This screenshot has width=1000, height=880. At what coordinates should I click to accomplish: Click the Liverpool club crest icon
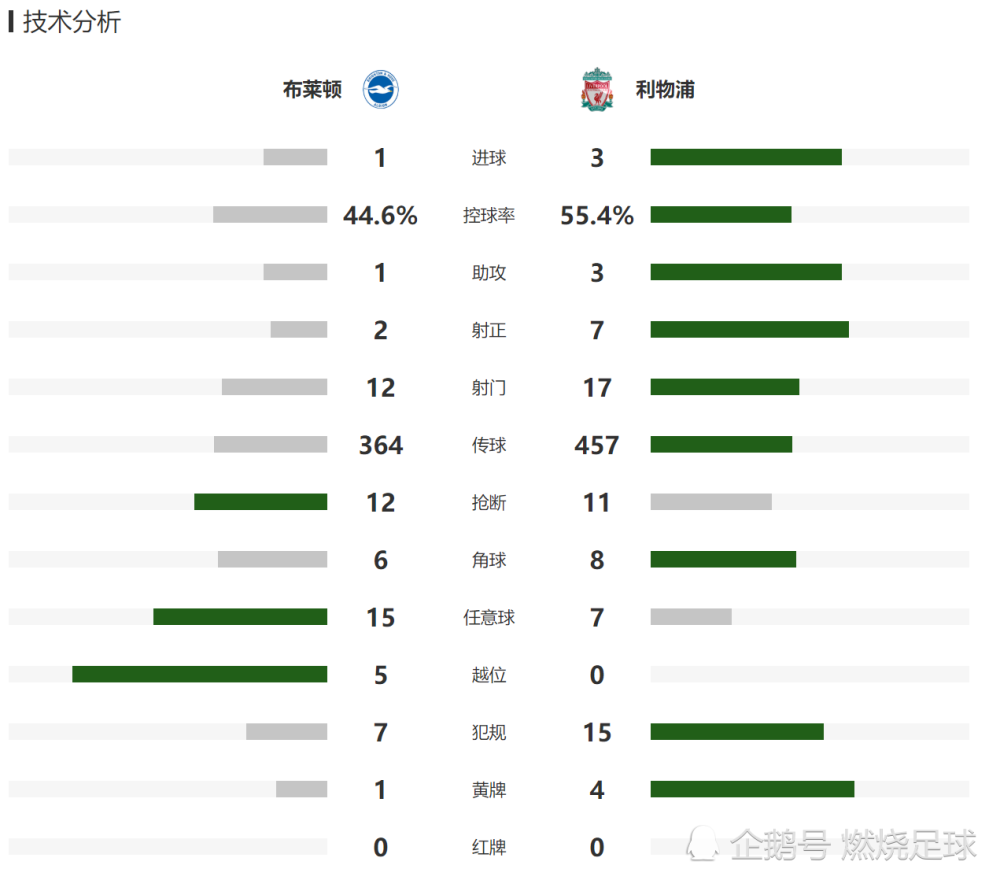(597, 89)
